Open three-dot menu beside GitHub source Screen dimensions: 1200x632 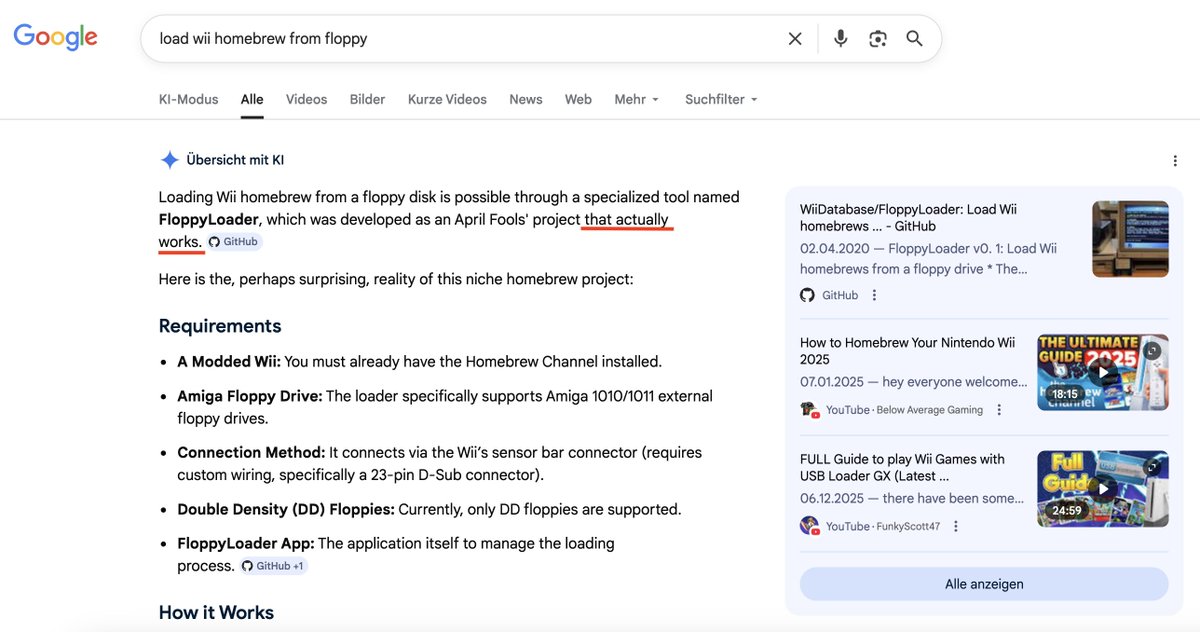coord(875,295)
